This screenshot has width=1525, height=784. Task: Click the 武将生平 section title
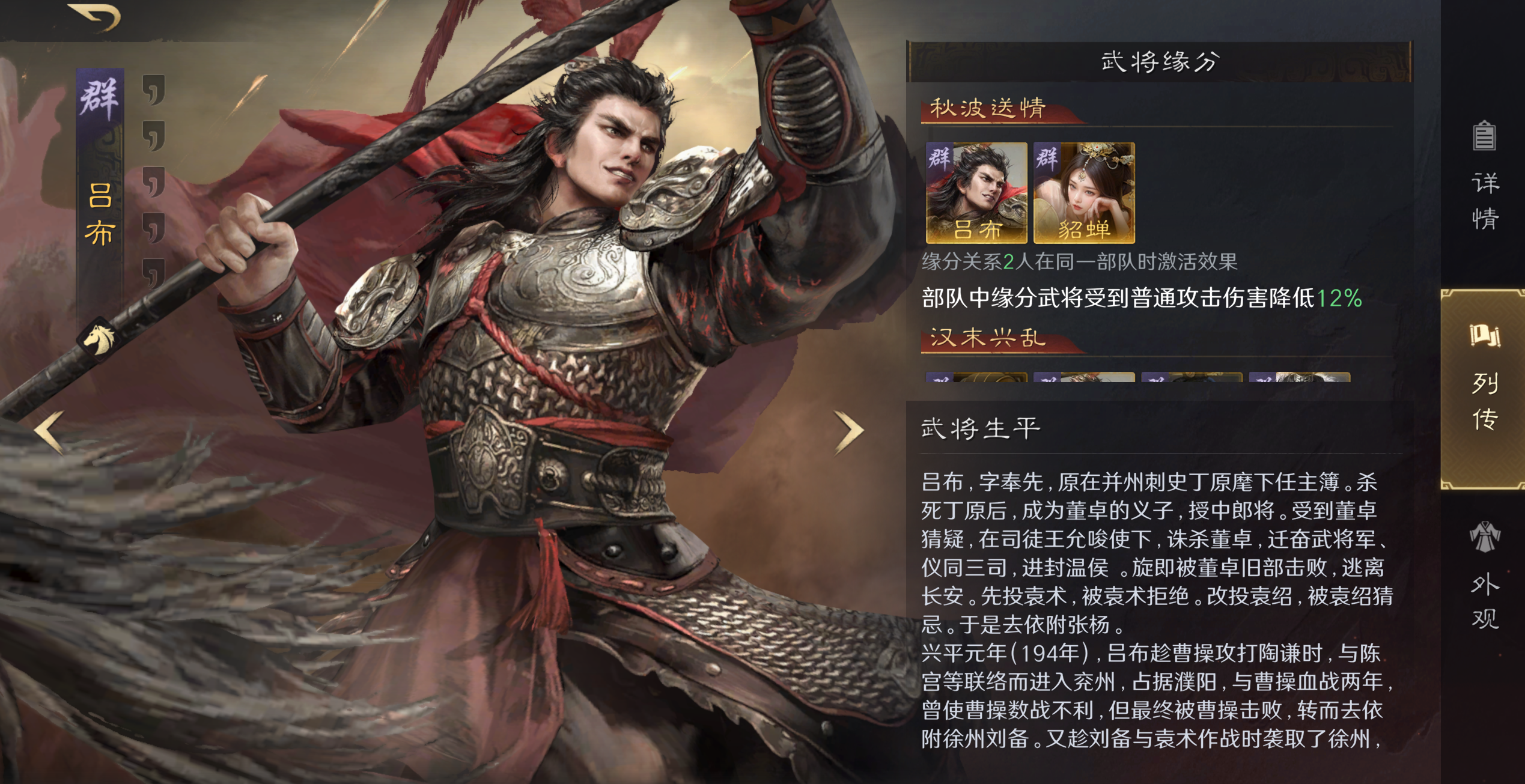(981, 429)
